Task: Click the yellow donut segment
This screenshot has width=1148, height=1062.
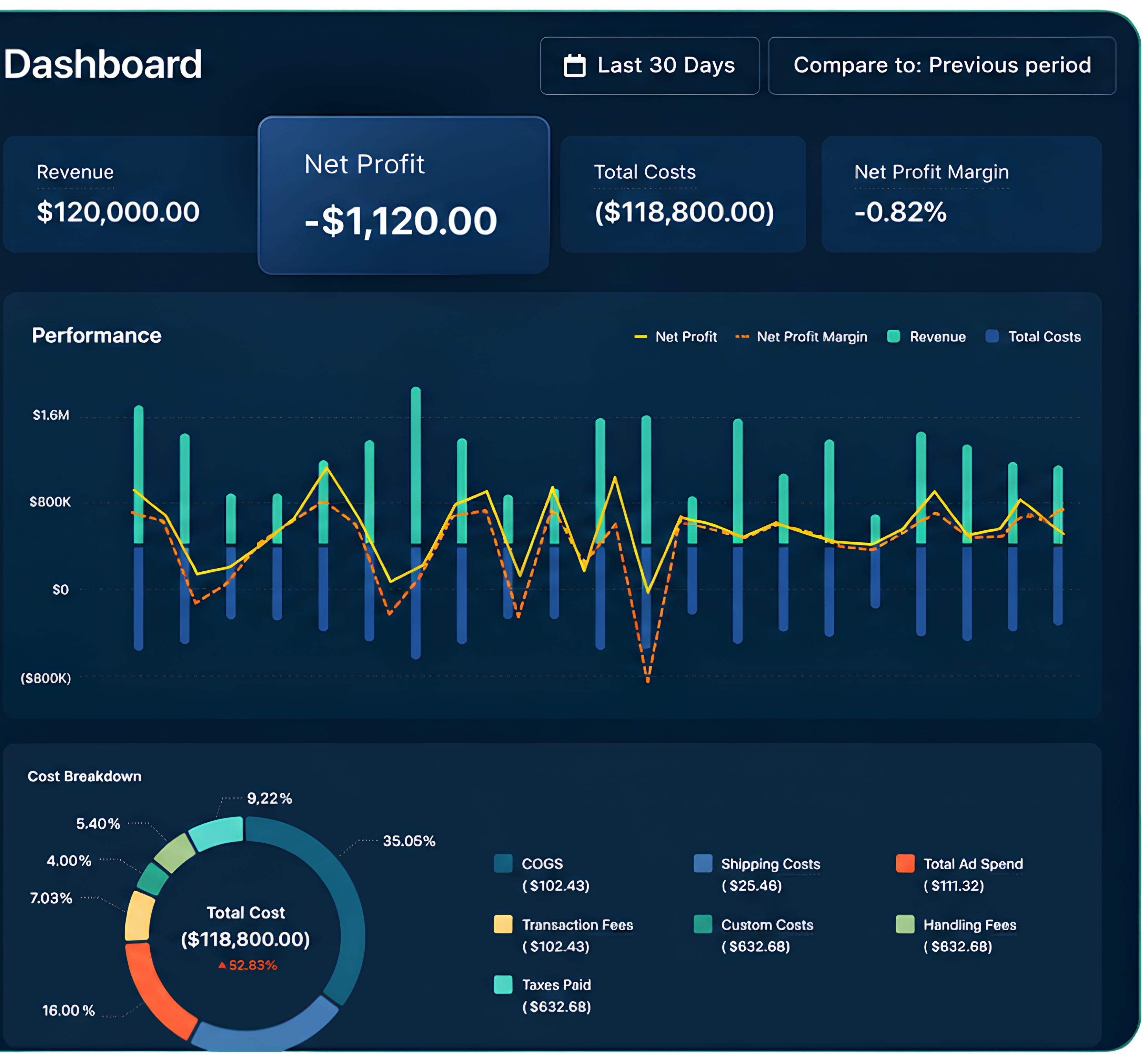Action: tap(139, 916)
